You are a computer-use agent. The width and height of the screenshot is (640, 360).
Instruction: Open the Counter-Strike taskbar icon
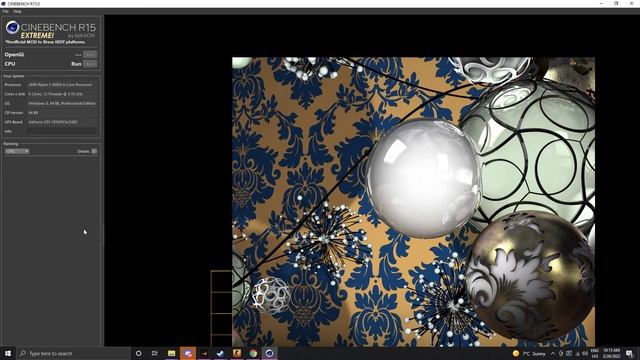(237, 353)
